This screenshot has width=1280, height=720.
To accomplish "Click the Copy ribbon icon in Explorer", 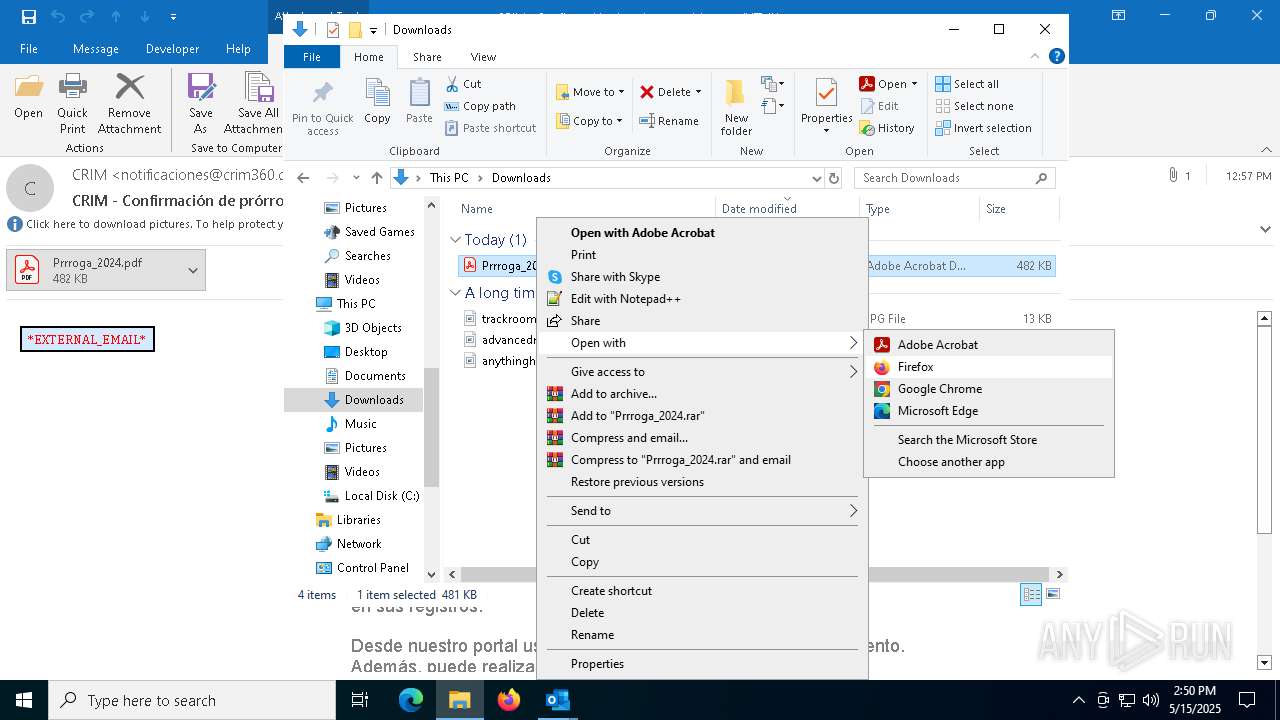I will (377, 102).
